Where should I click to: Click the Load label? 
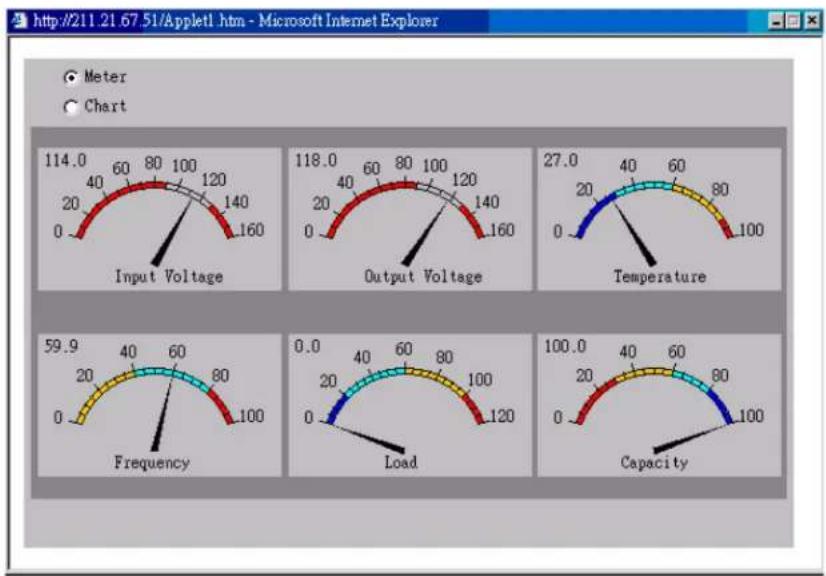pyautogui.click(x=401, y=462)
